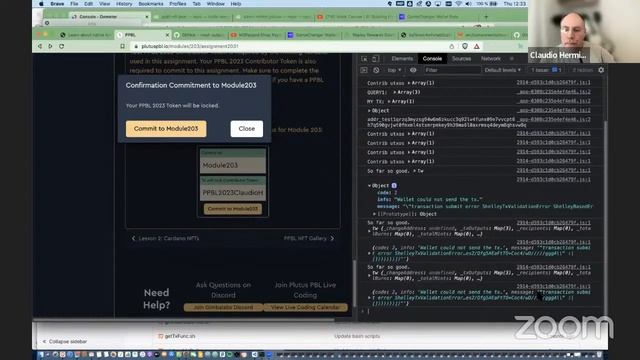Click the Module203 card field
Viewport: 640px width, 360px height.
point(233,165)
